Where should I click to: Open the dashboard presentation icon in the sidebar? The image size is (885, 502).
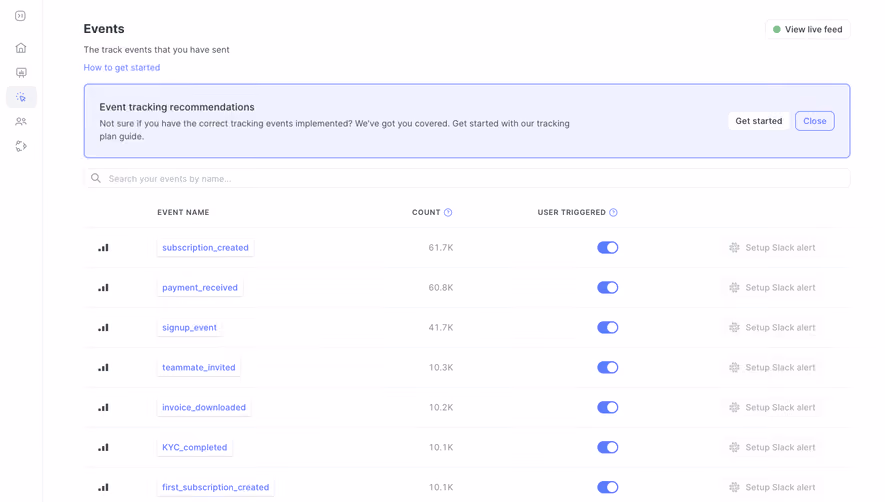coord(21,72)
